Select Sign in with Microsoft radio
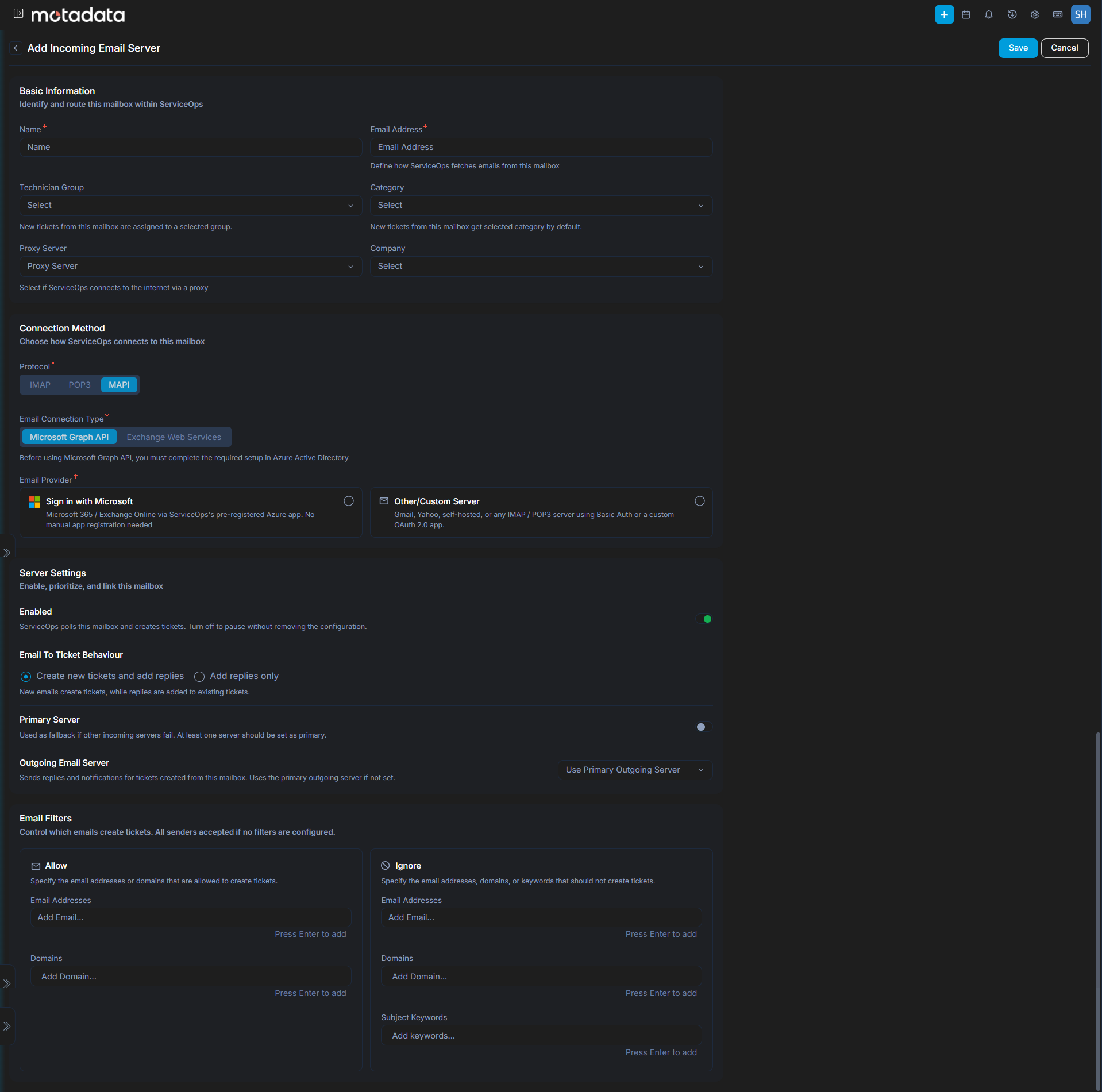The width and height of the screenshot is (1102, 1092). (349, 501)
